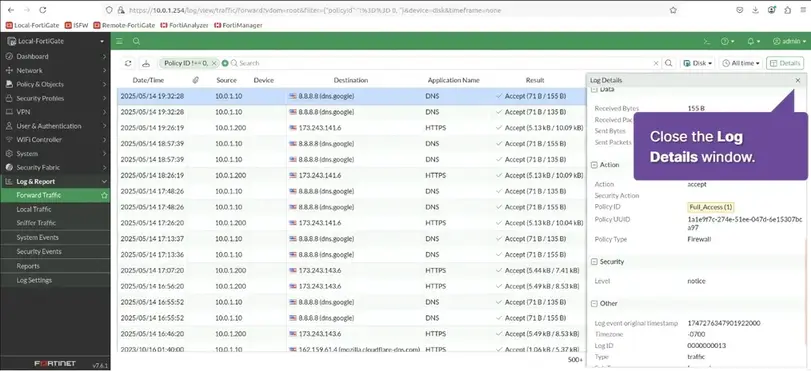Open the help question mark menu
The image size is (811, 371).
727,41
